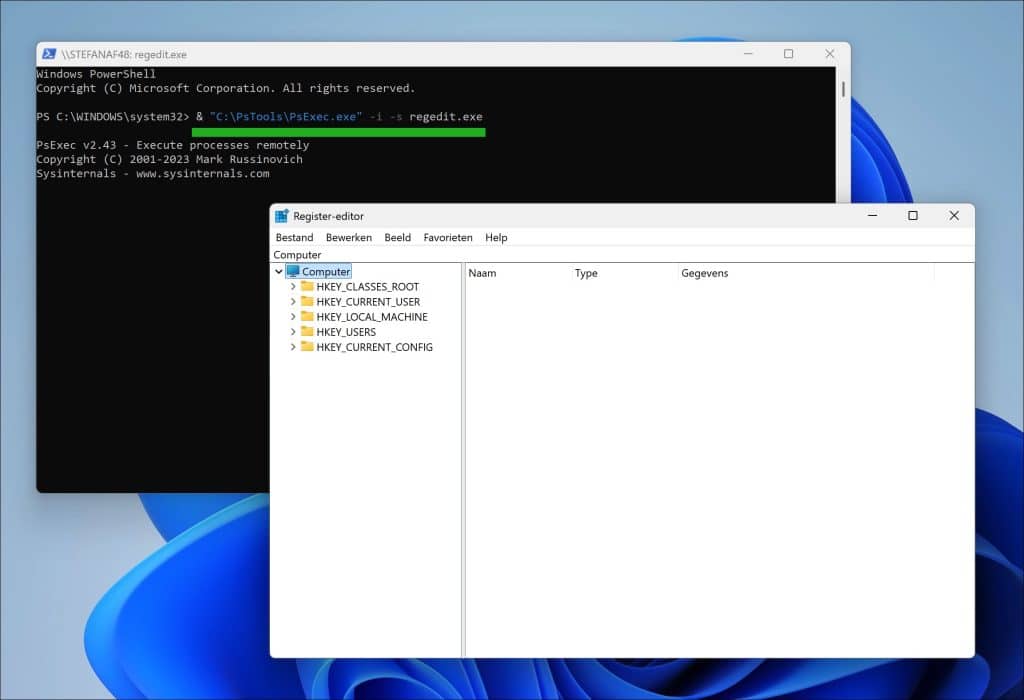Click the Computer icon in the registry tree
Image resolution: width=1024 pixels, height=700 pixels.
click(293, 272)
